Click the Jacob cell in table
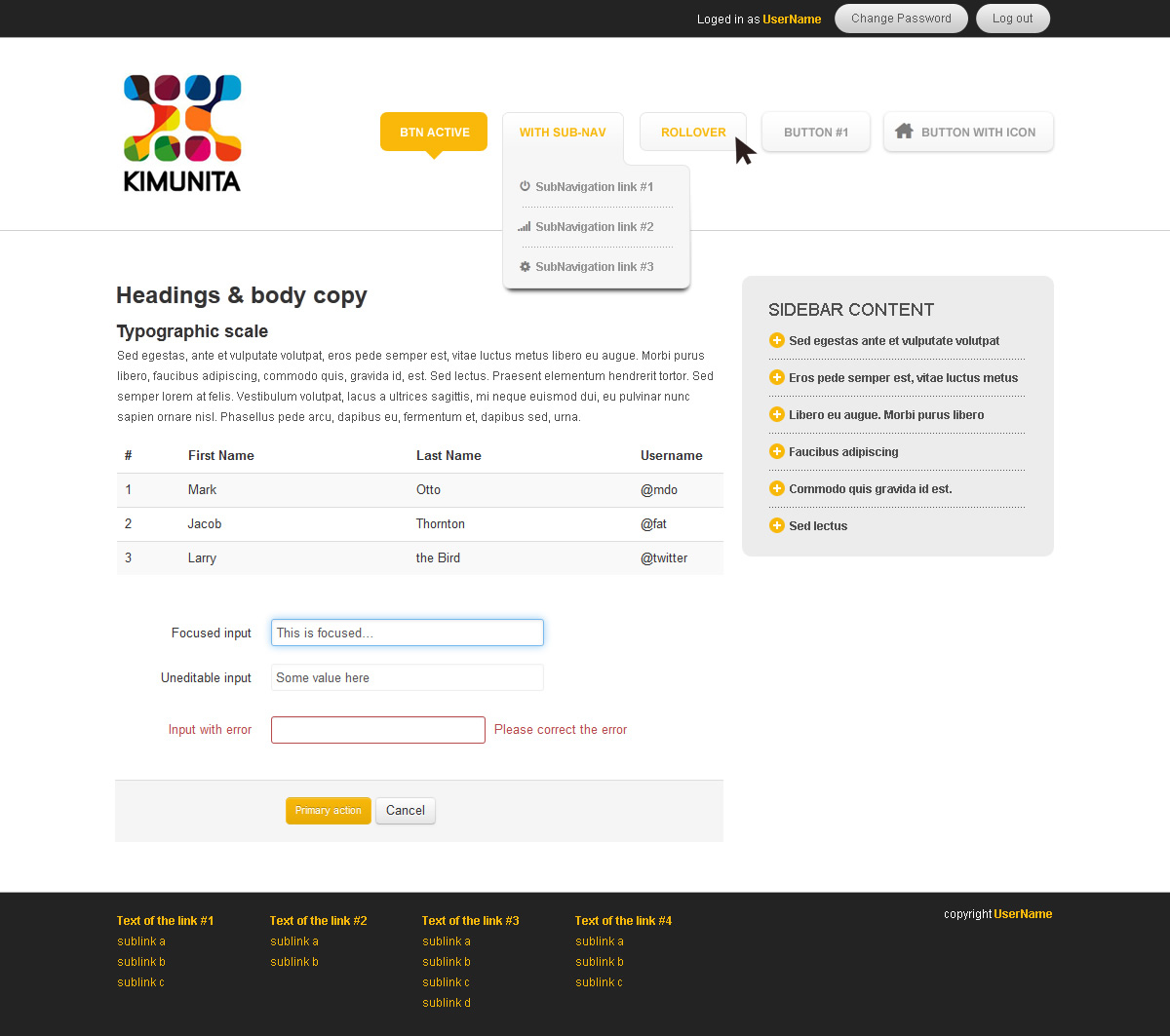 205,523
